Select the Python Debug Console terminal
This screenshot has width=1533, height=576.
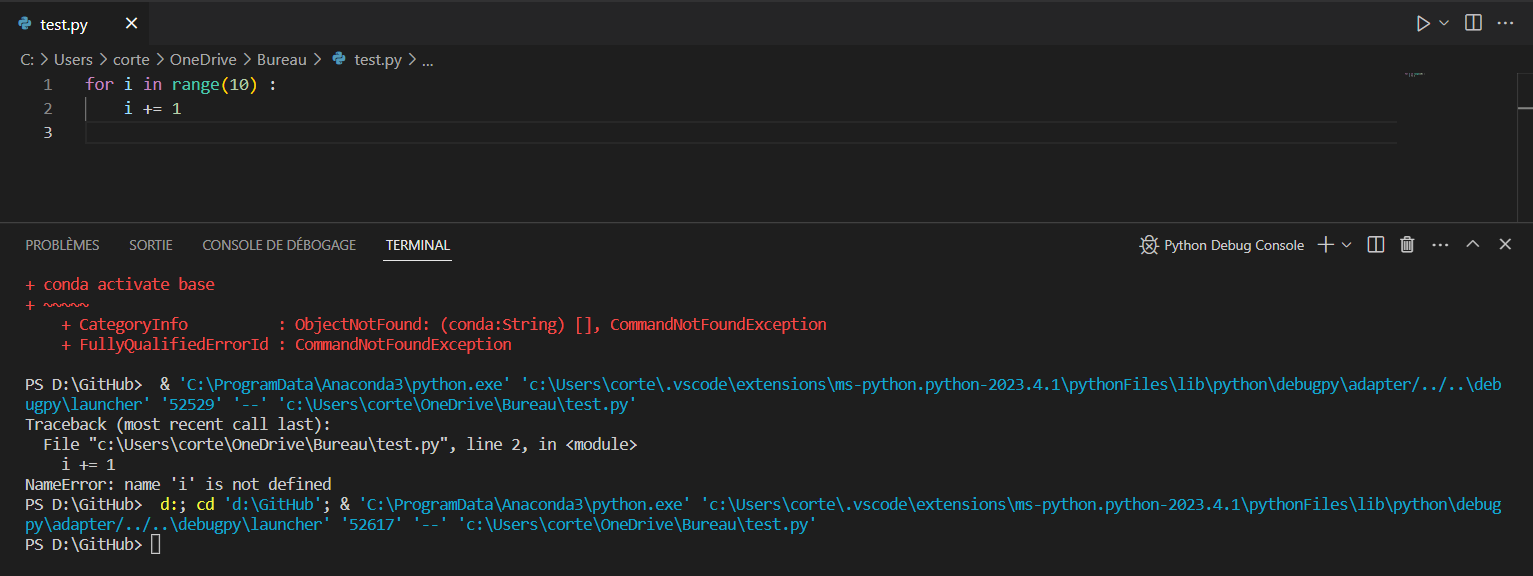pyautogui.click(x=1222, y=245)
